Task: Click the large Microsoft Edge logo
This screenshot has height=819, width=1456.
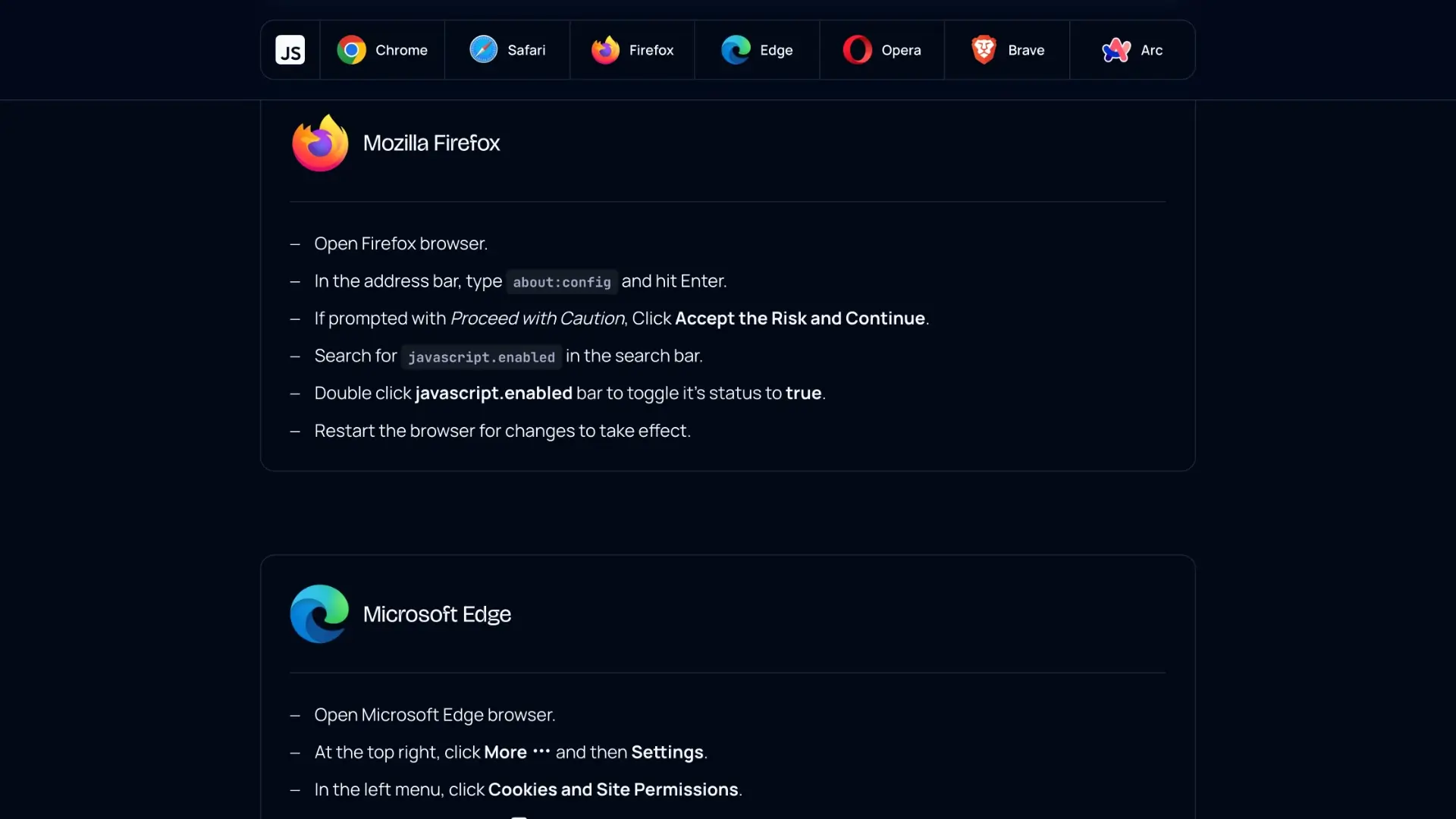Action: click(319, 614)
